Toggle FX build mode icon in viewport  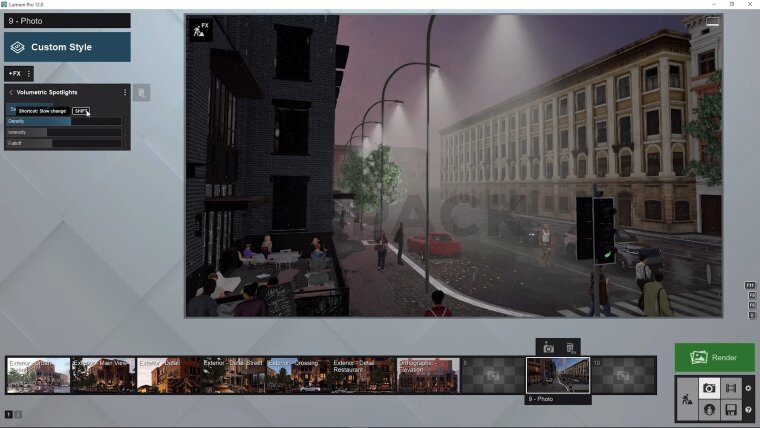200,29
